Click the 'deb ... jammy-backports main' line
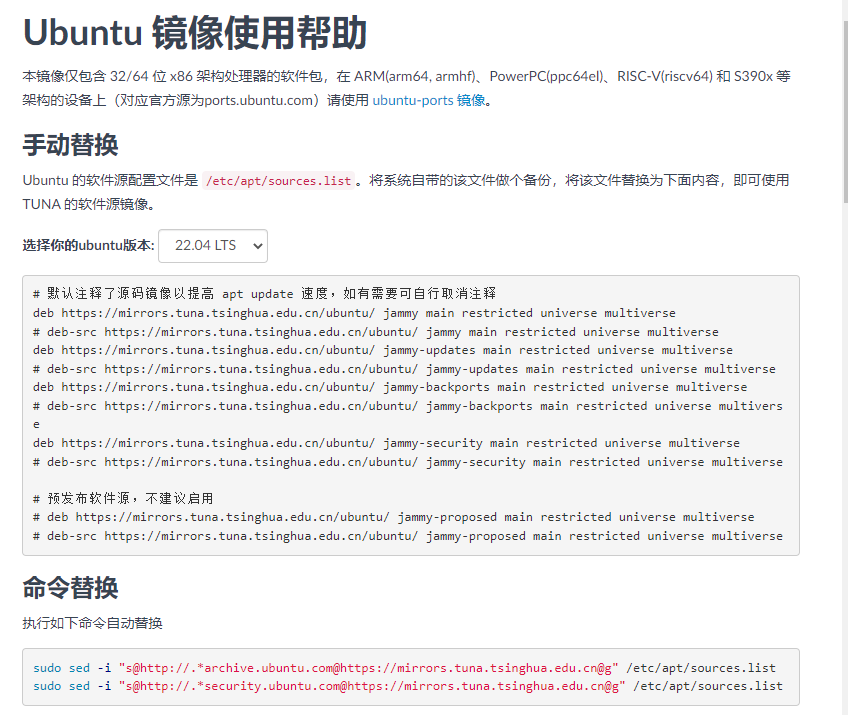Screen dimensions: 848x715 (390, 387)
